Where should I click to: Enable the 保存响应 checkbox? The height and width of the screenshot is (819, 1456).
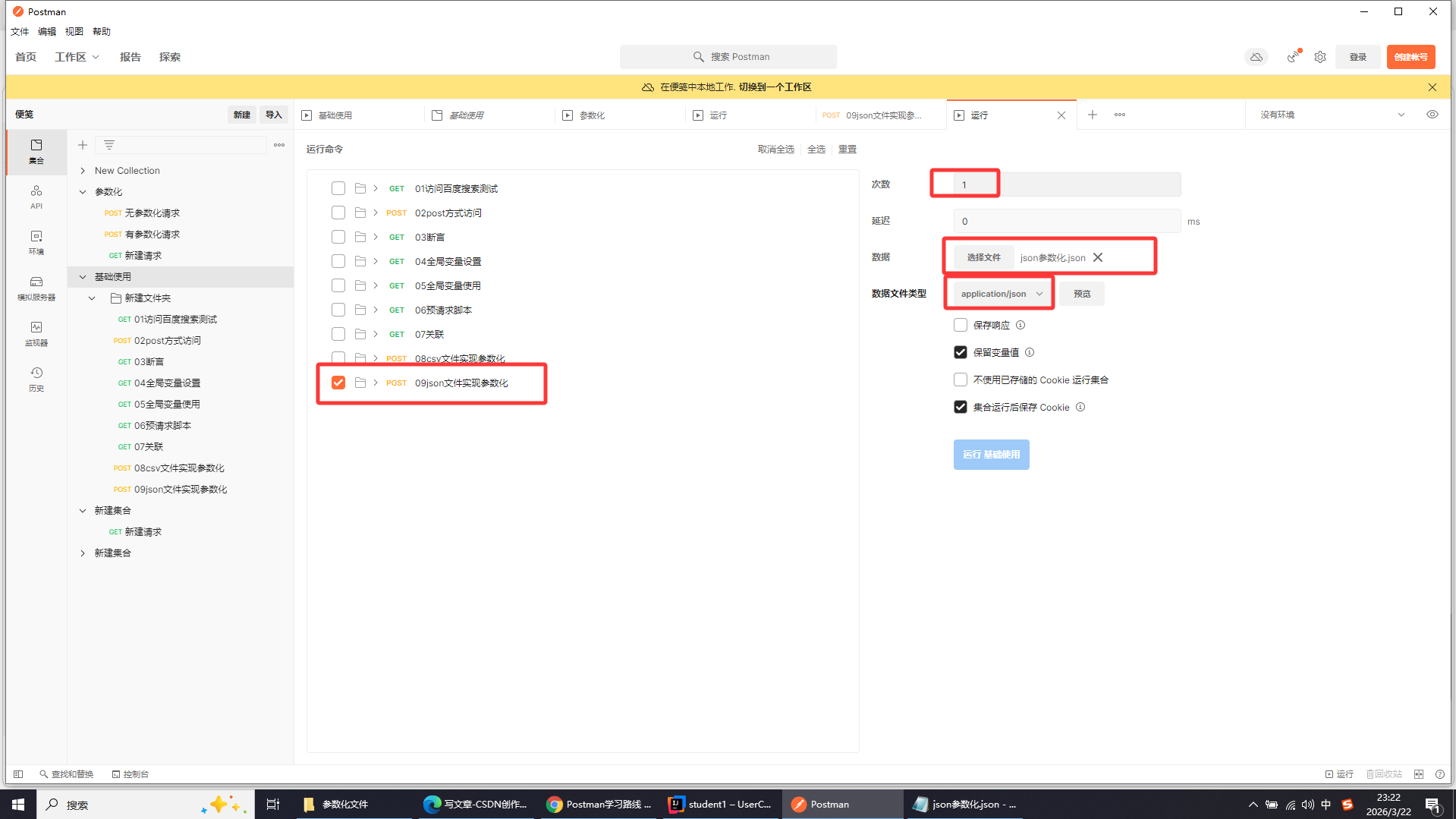click(961, 325)
